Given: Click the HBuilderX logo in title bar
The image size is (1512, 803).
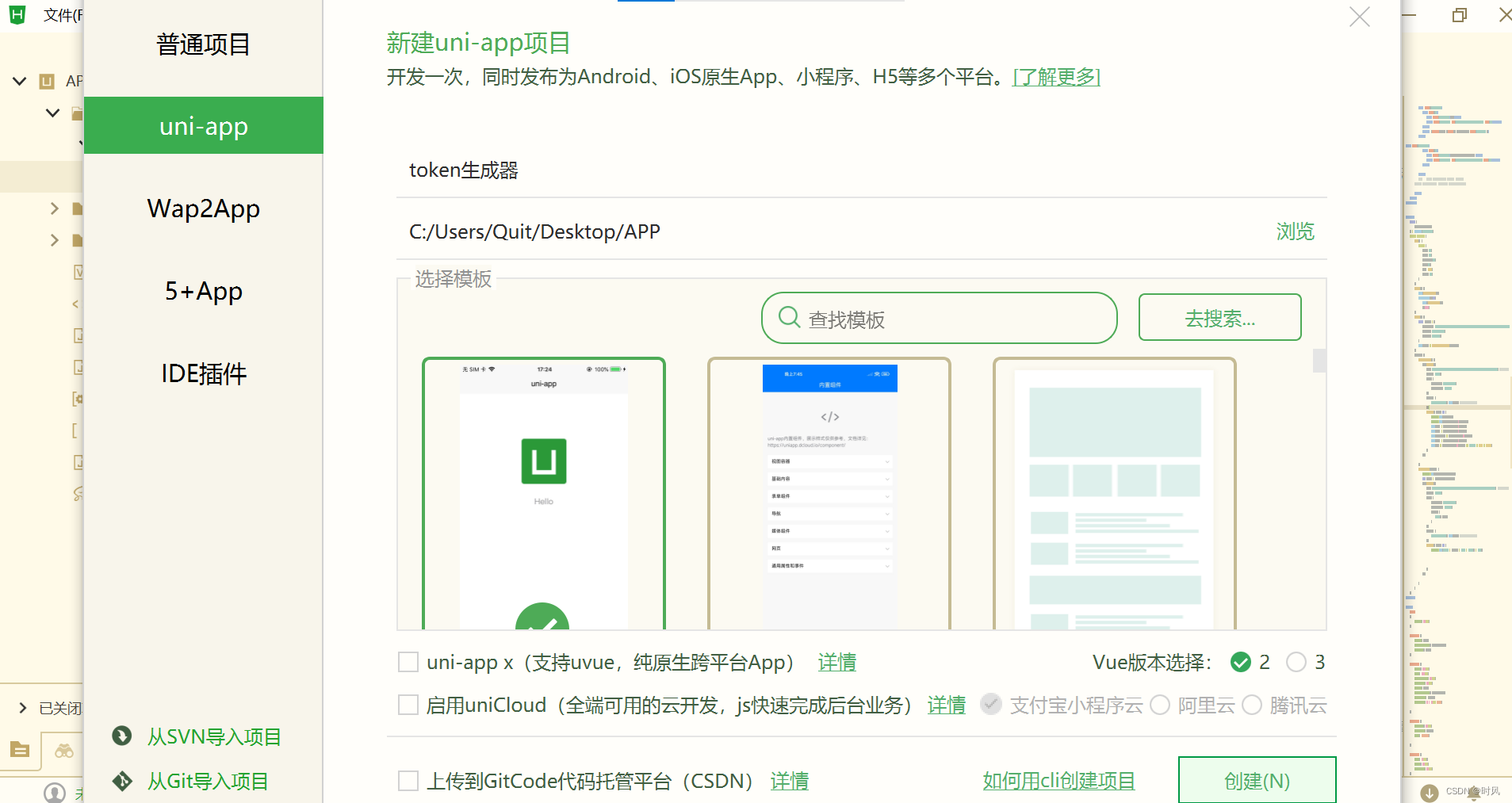Looking at the screenshot, I should [17, 14].
